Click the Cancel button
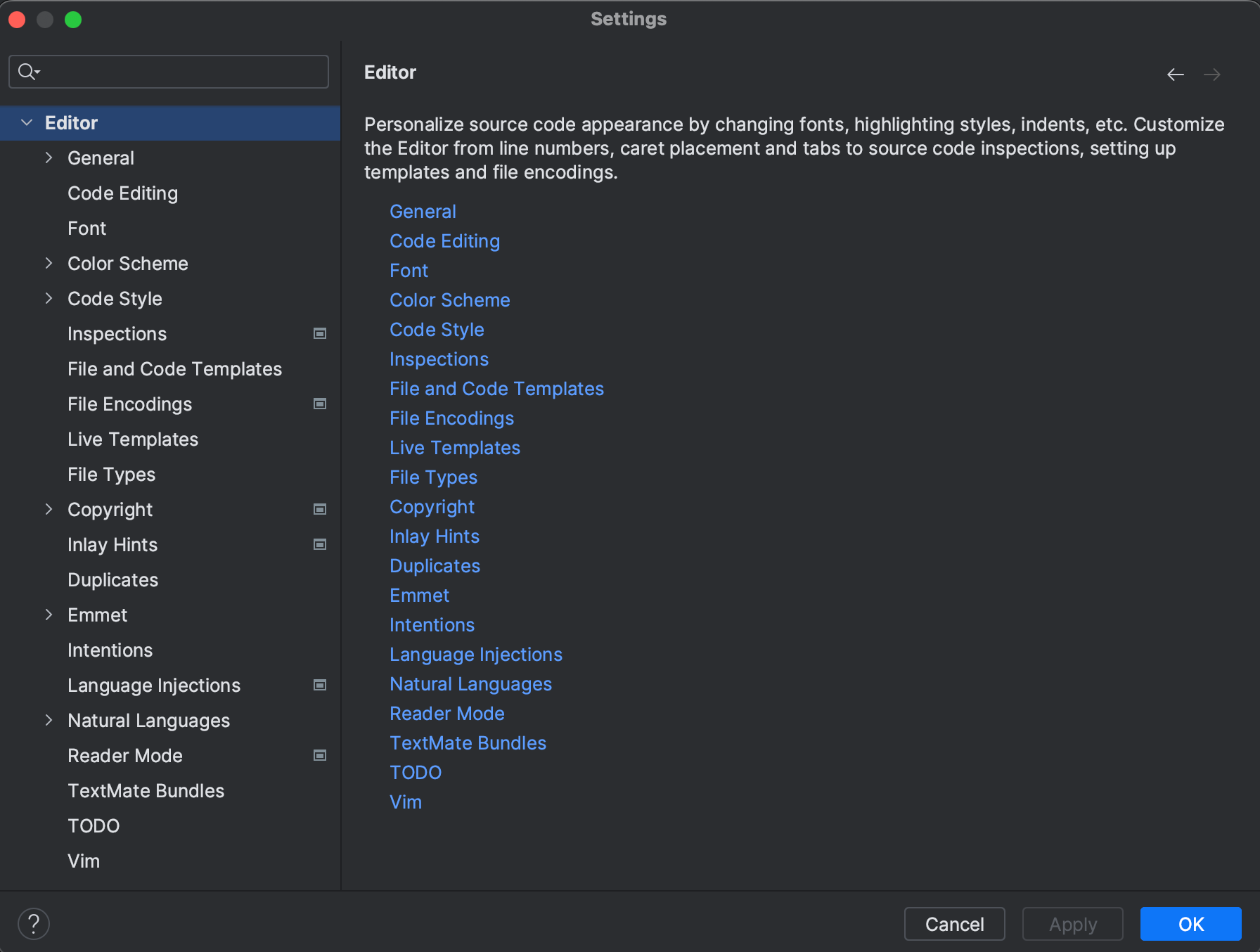Screen dimensions: 1260x952 [954, 924]
